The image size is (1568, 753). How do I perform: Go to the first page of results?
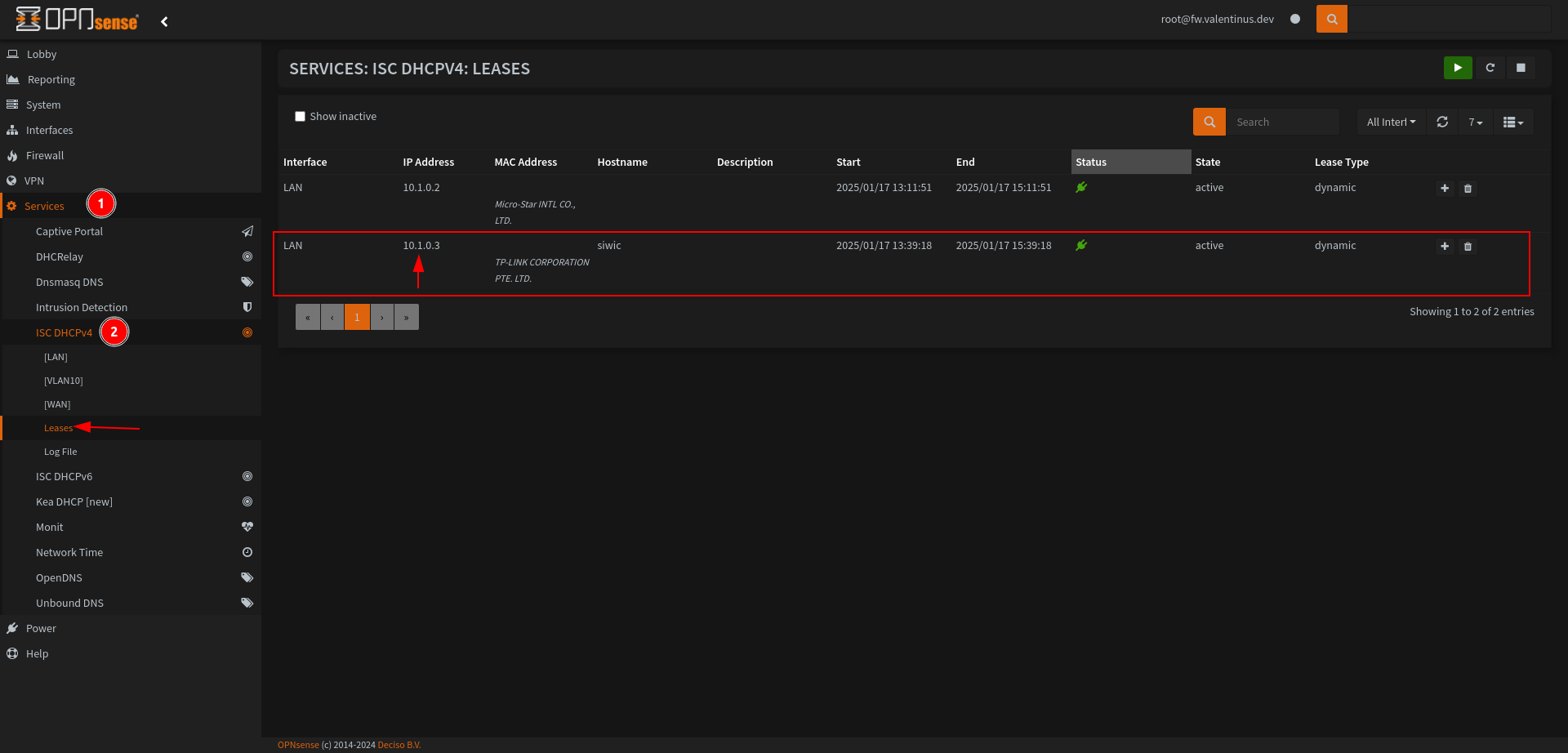pyautogui.click(x=308, y=317)
